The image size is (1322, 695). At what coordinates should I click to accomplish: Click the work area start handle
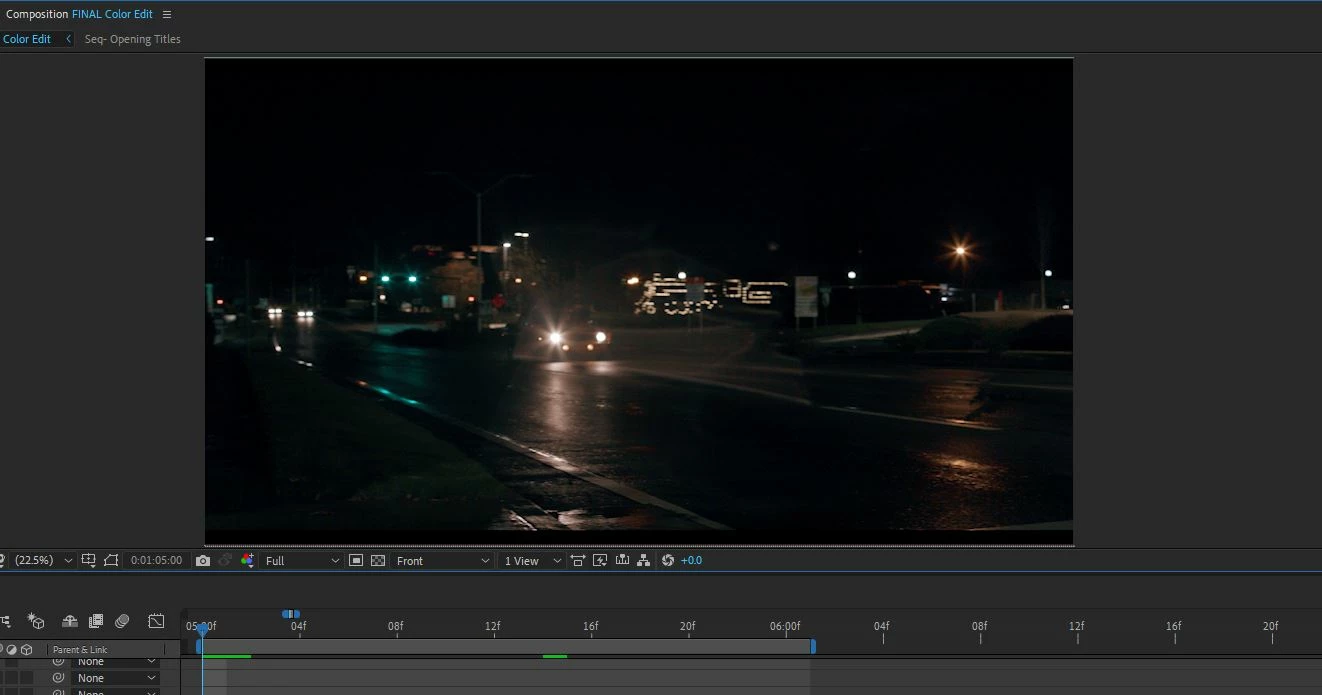tap(199, 647)
